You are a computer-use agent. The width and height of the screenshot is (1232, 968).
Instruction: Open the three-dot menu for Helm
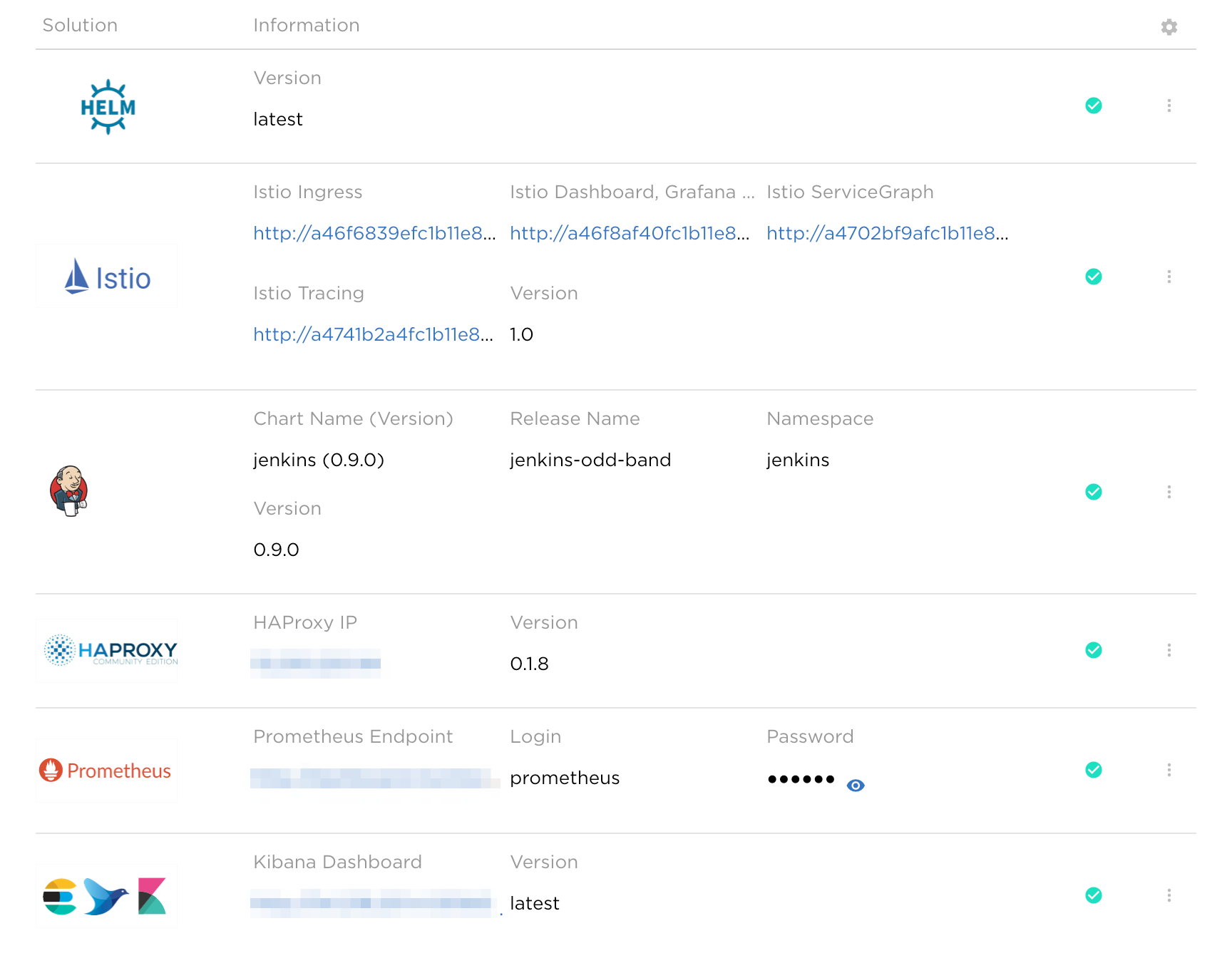pos(1169,105)
